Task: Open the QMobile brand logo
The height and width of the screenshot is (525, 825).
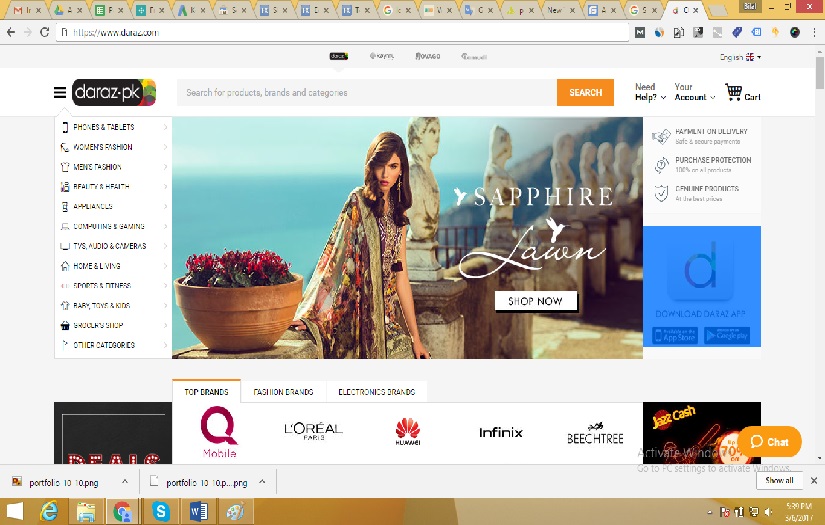Action: [x=219, y=432]
